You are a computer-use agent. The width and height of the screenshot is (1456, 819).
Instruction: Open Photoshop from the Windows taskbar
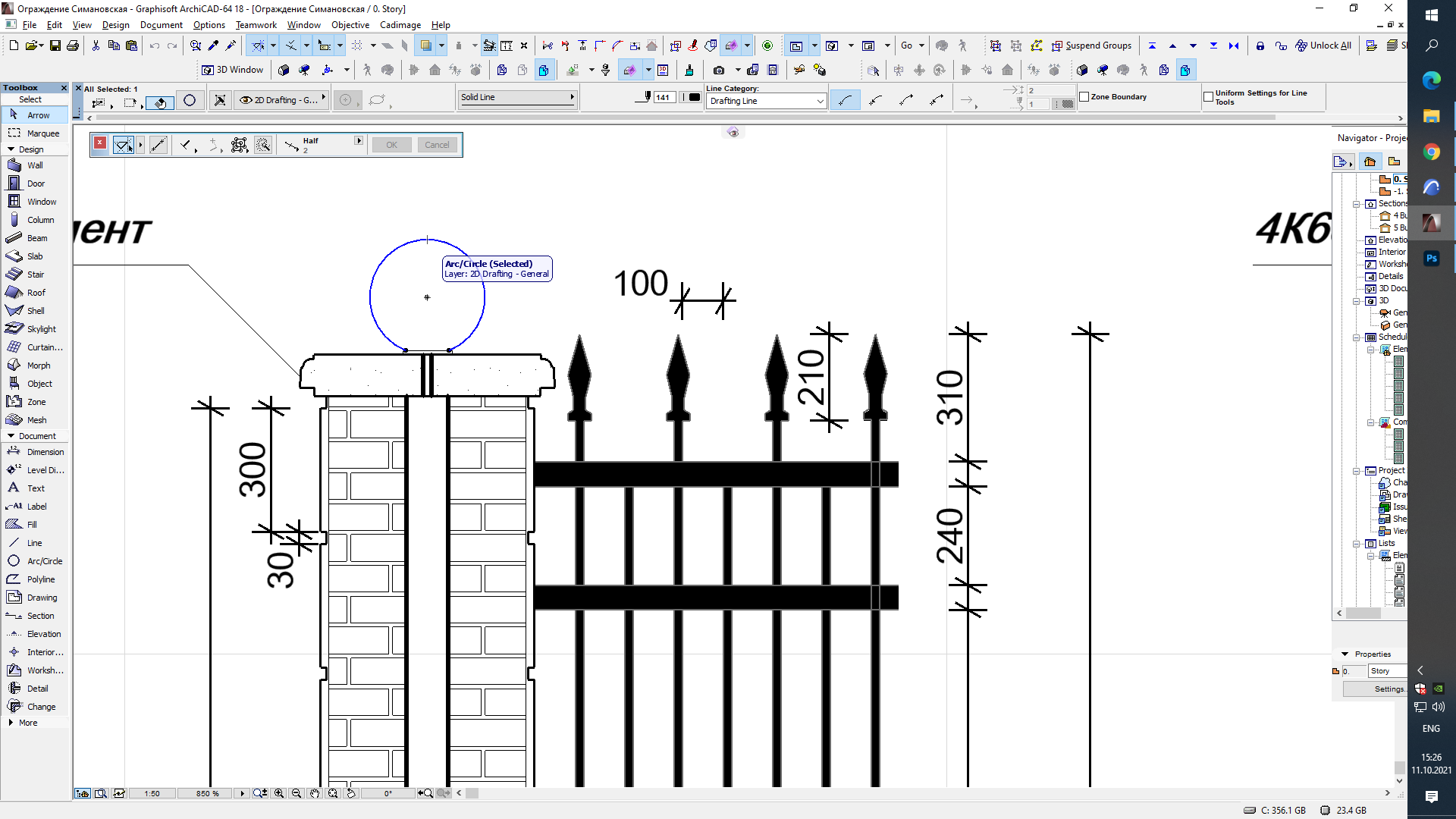(1431, 259)
